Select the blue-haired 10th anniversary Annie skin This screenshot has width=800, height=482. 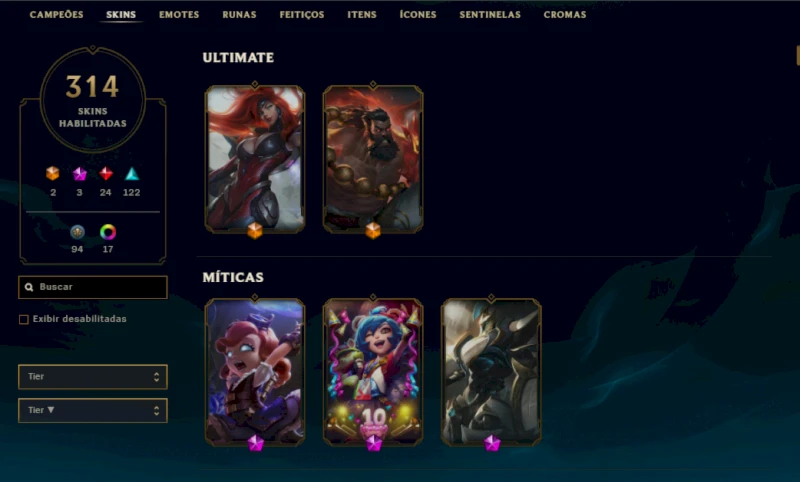click(373, 372)
